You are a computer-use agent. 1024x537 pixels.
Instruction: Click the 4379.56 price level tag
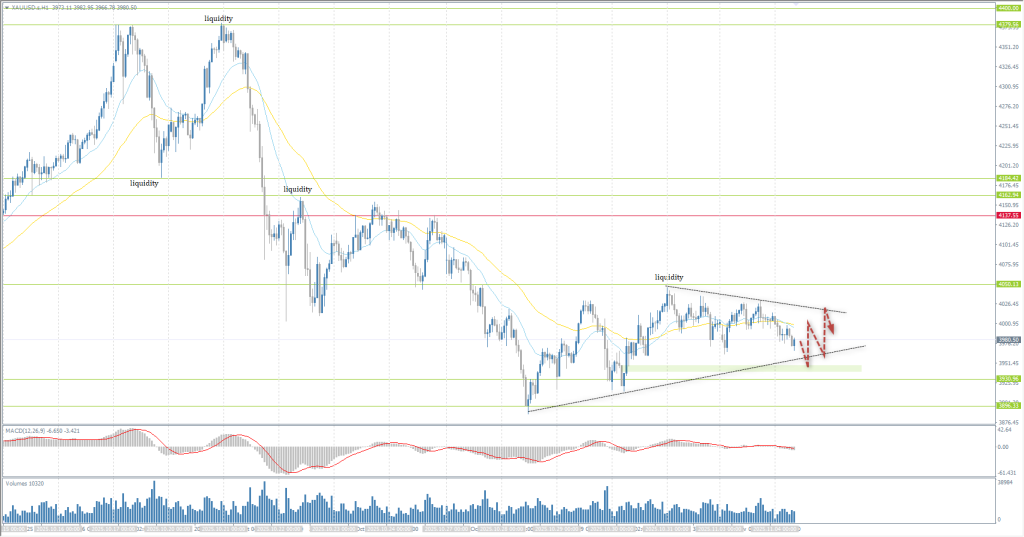(x=1007, y=25)
